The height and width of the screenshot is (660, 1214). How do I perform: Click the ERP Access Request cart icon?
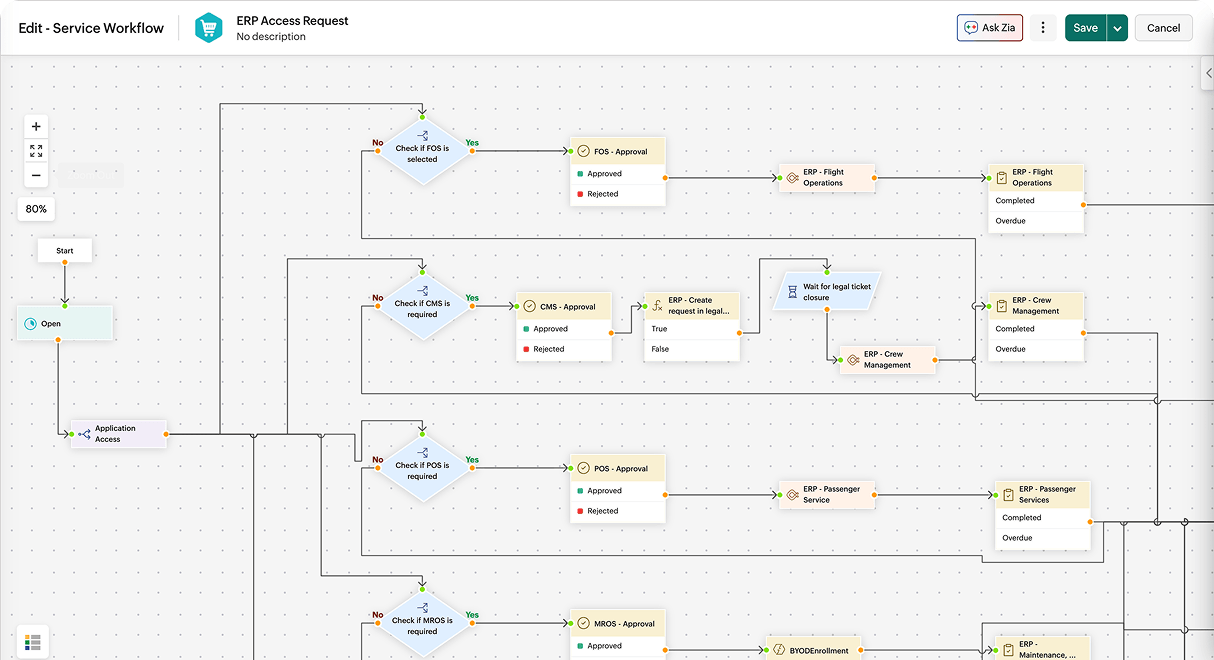click(x=208, y=28)
